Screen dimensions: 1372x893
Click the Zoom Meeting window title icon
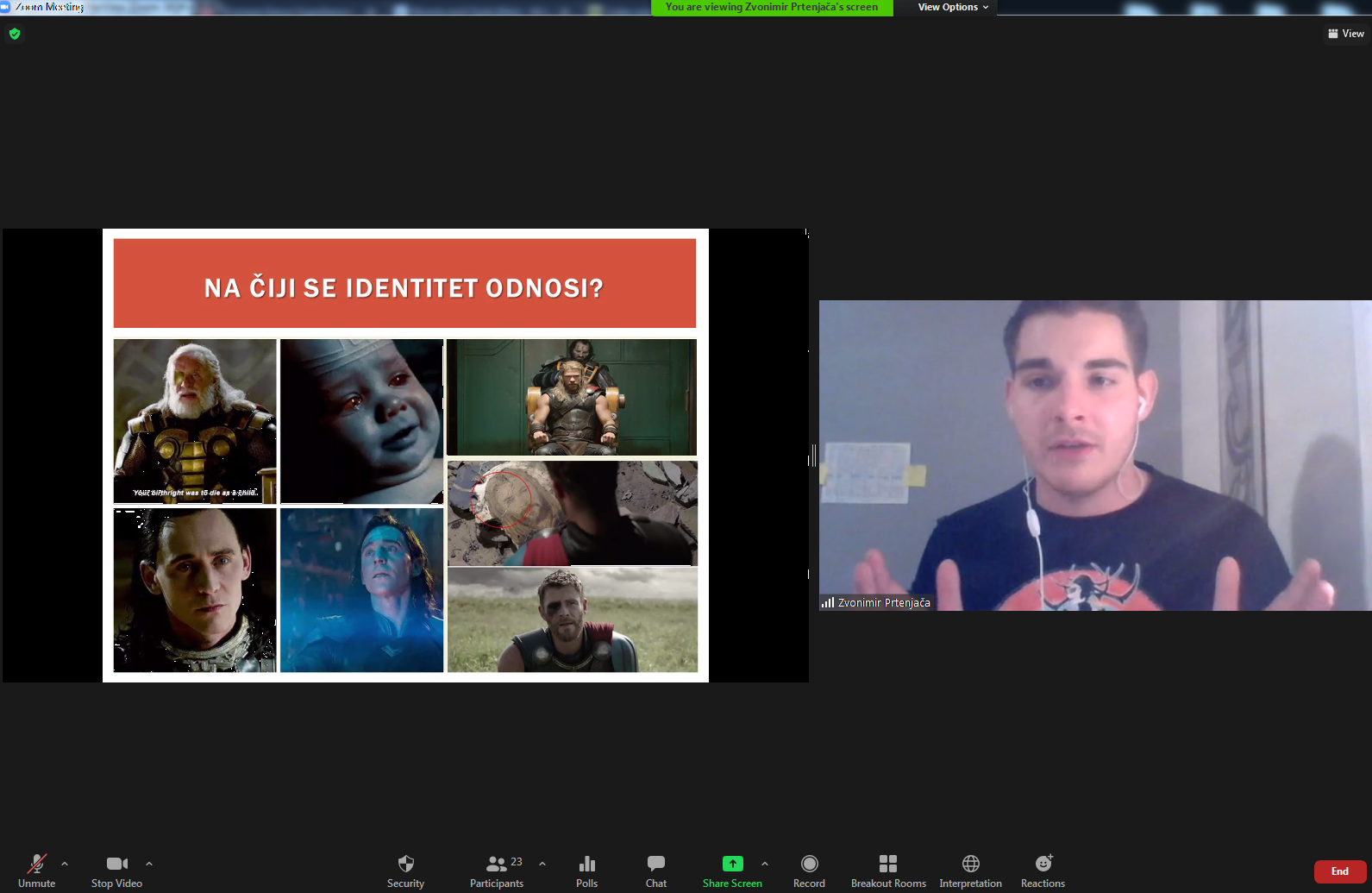[x=5, y=7]
